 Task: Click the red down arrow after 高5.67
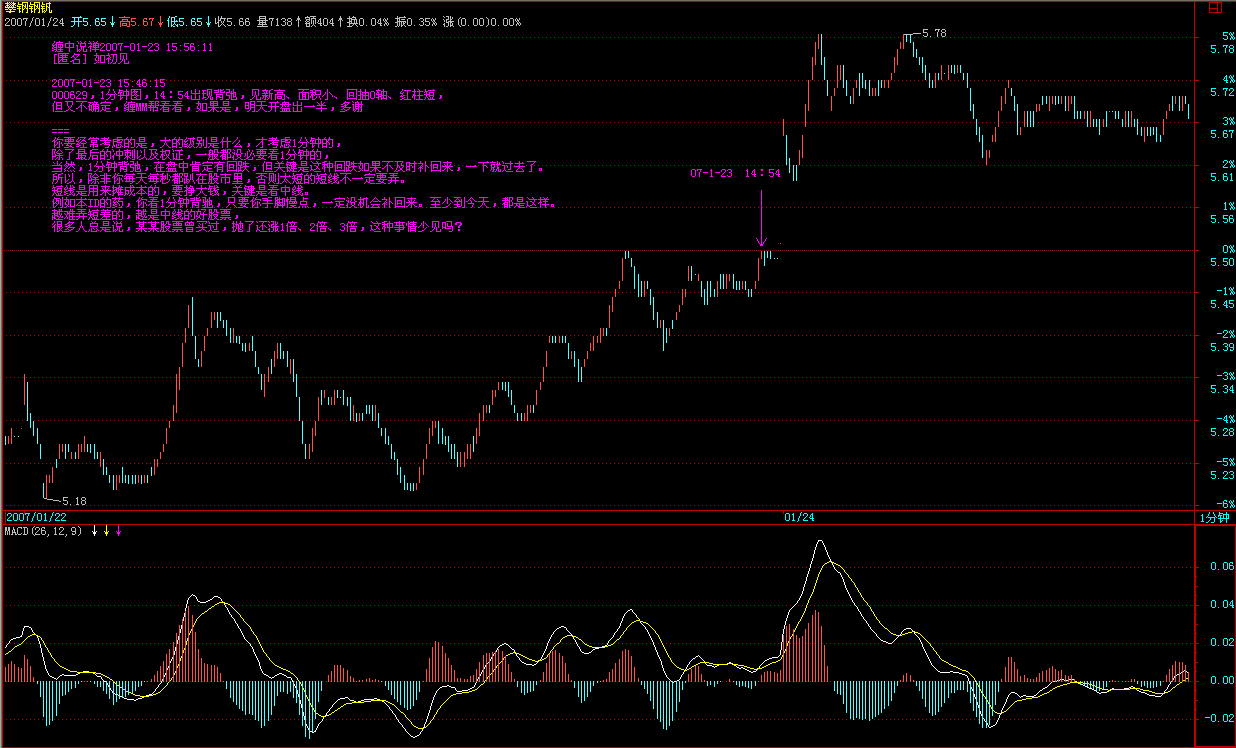[x=160, y=21]
